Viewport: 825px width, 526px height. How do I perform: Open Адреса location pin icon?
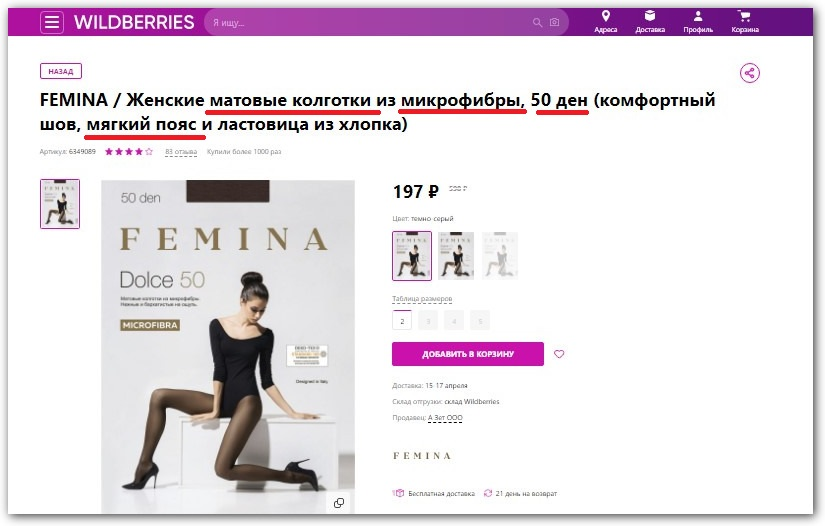[x=606, y=16]
